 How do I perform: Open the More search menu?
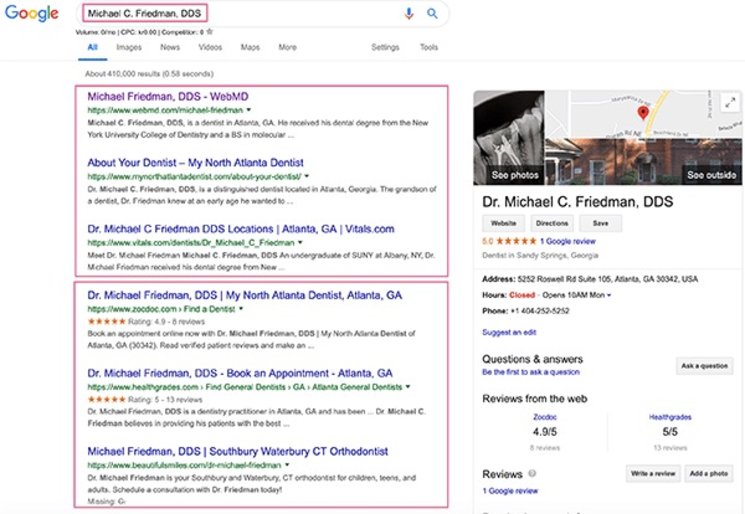[x=287, y=47]
